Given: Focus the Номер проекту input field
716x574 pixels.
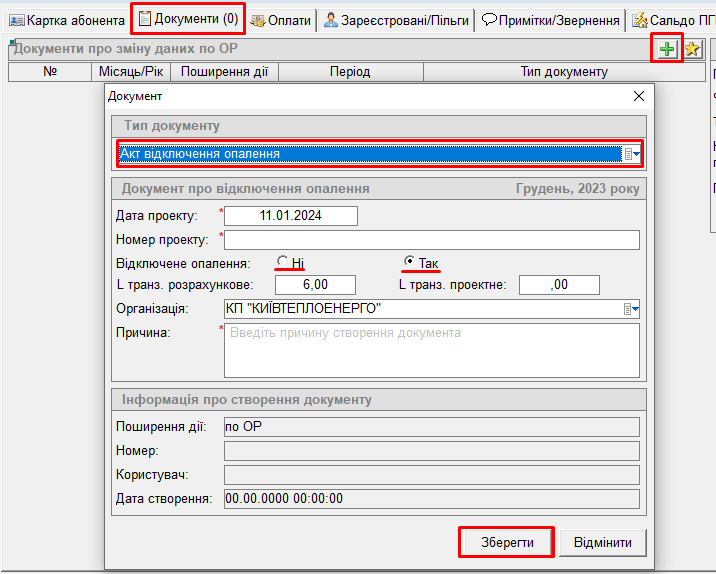Looking at the screenshot, I should 431,239.
